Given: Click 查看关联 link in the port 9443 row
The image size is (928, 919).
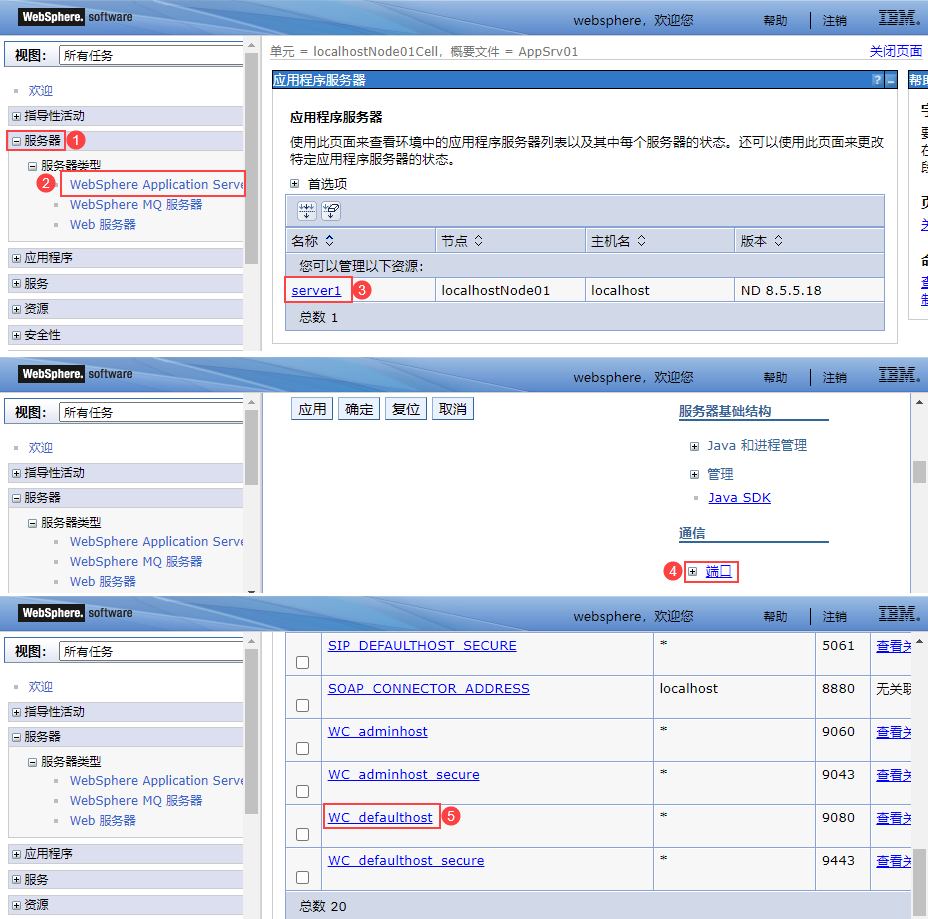Looking at the screenshot, I should 893,861.
